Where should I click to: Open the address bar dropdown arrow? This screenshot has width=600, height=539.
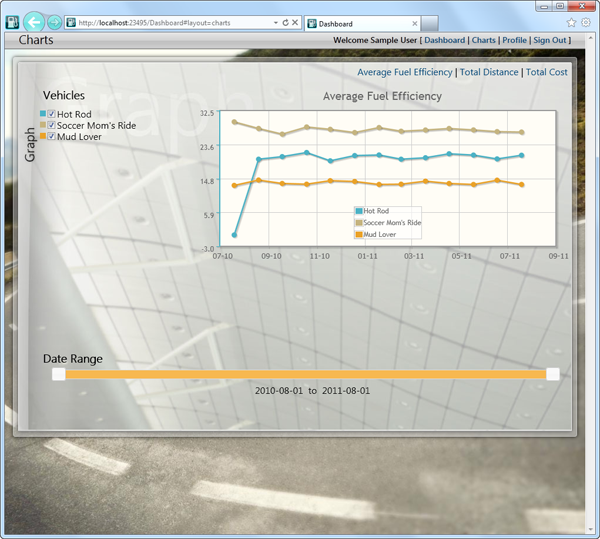pos(276,23)
